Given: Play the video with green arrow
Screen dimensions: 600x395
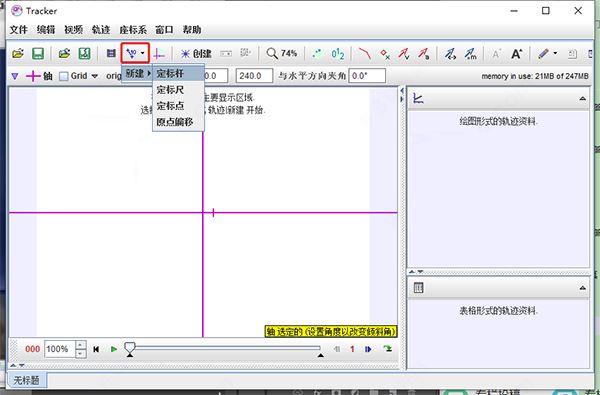Looking at the screenshot, I should point(114,349).
